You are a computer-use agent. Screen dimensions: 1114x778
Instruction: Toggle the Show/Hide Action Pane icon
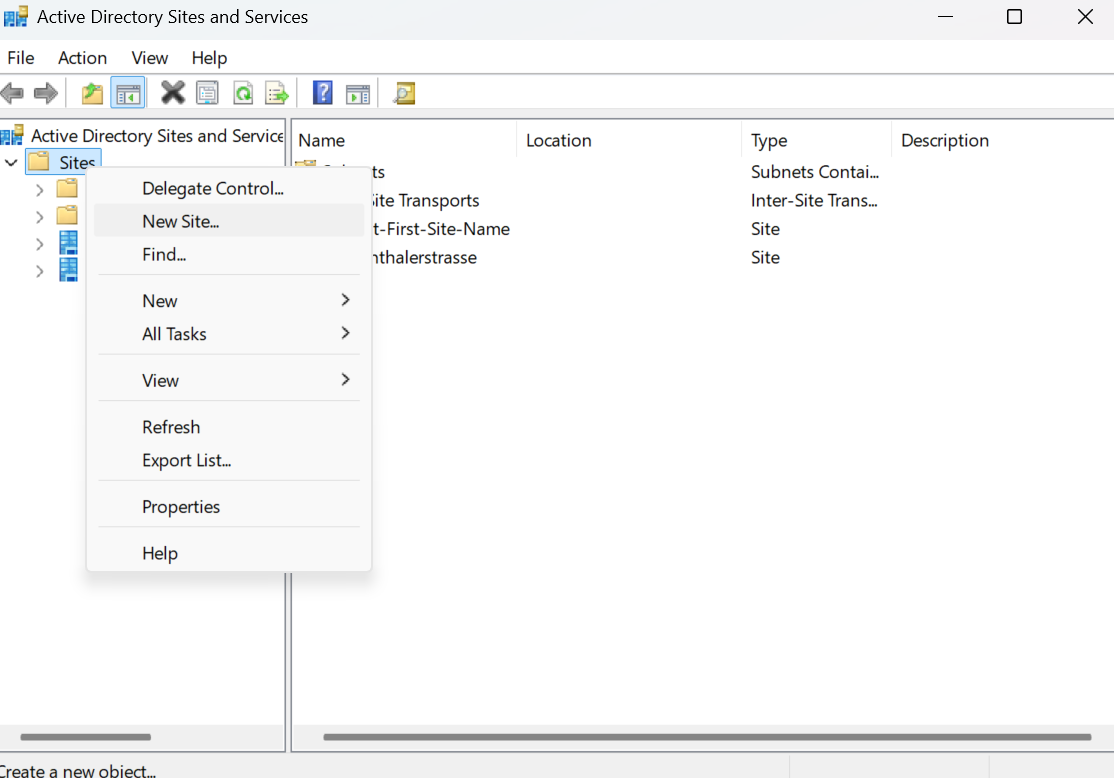coord(358,93)
